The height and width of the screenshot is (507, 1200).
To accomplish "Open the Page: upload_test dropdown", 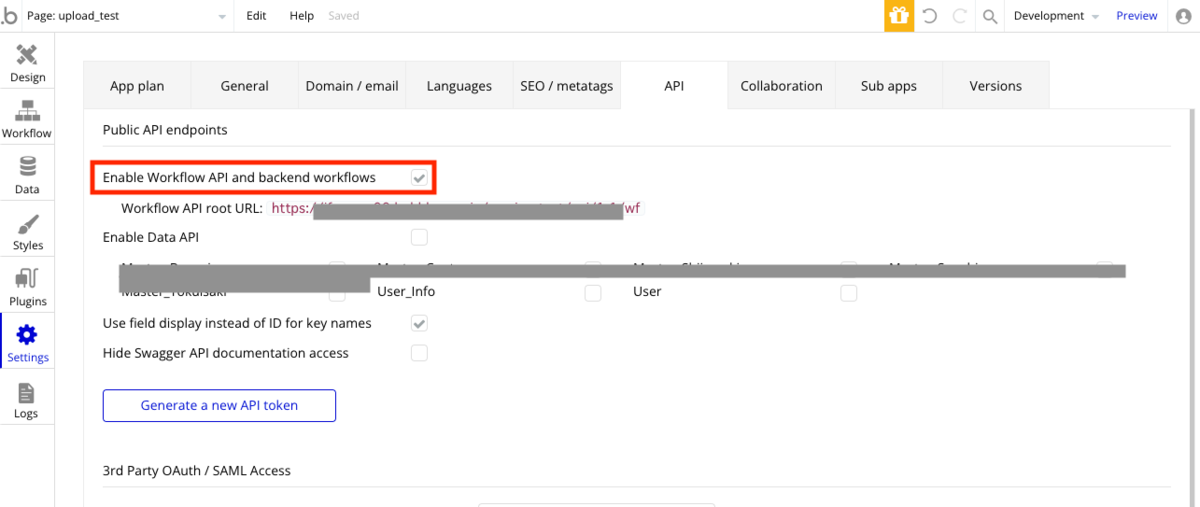I will [x=127, y=16].
